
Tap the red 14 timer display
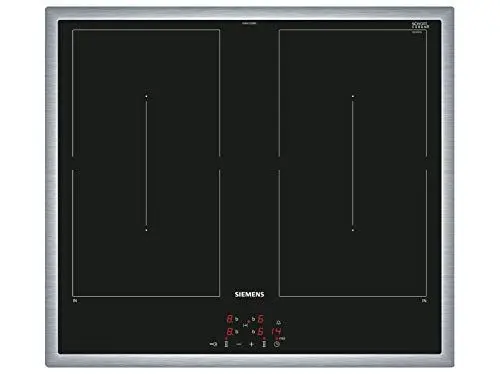tap(276, 331)
